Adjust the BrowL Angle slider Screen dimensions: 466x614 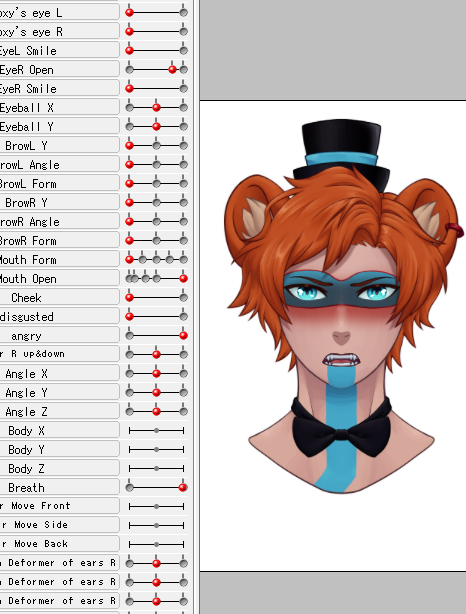coord(156,164)
